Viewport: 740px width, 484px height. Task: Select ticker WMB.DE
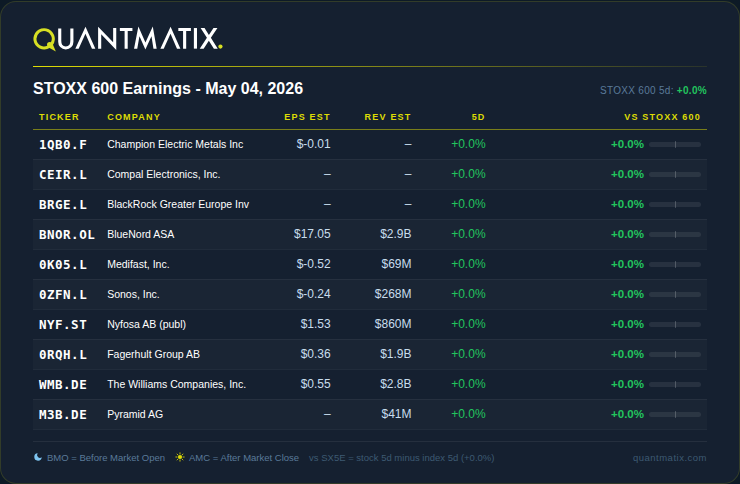coord(63,385)
